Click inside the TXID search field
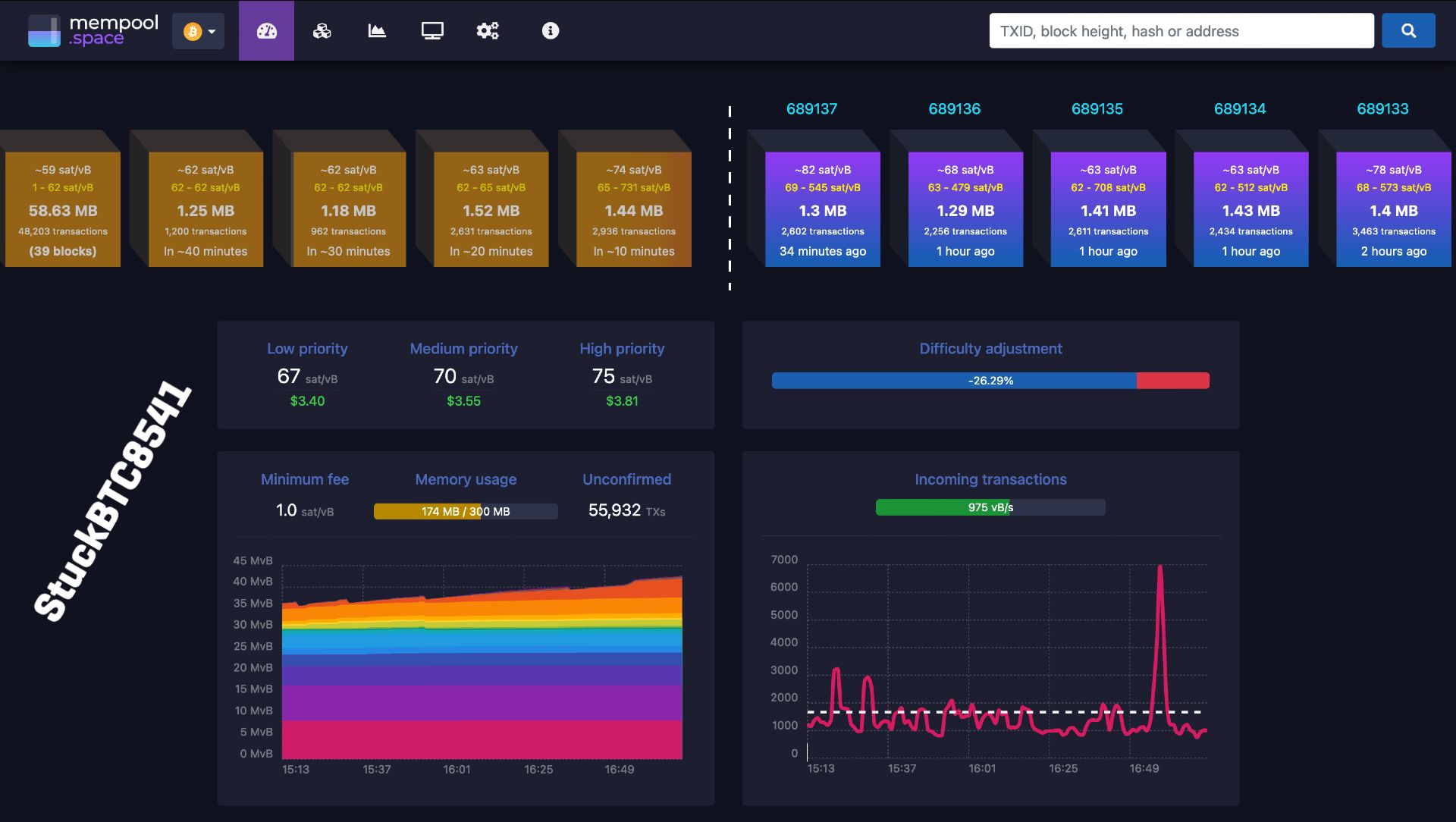1456x822 pixels. pyautogui.click(x=1181, y=30)
